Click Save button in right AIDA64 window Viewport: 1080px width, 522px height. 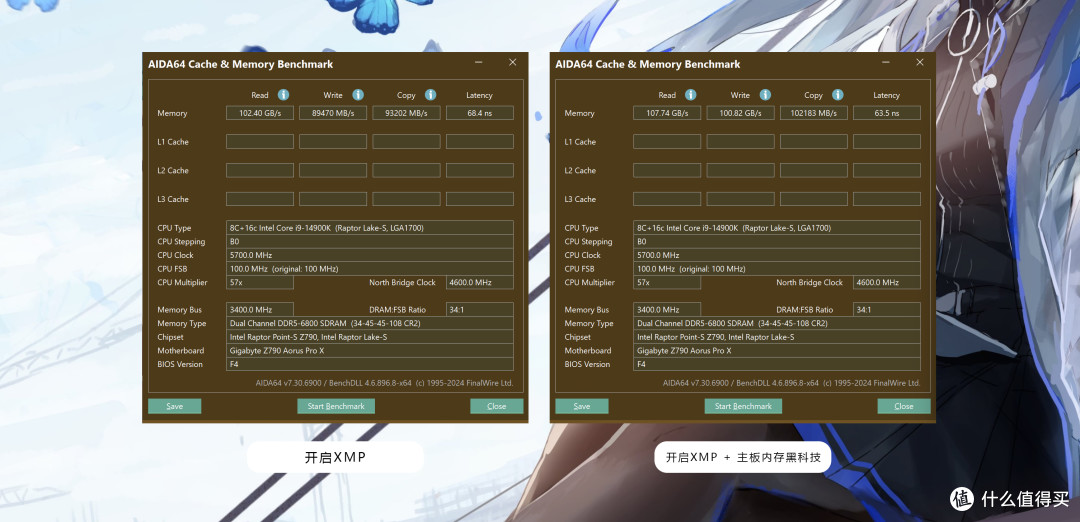(x=581, y=406)
